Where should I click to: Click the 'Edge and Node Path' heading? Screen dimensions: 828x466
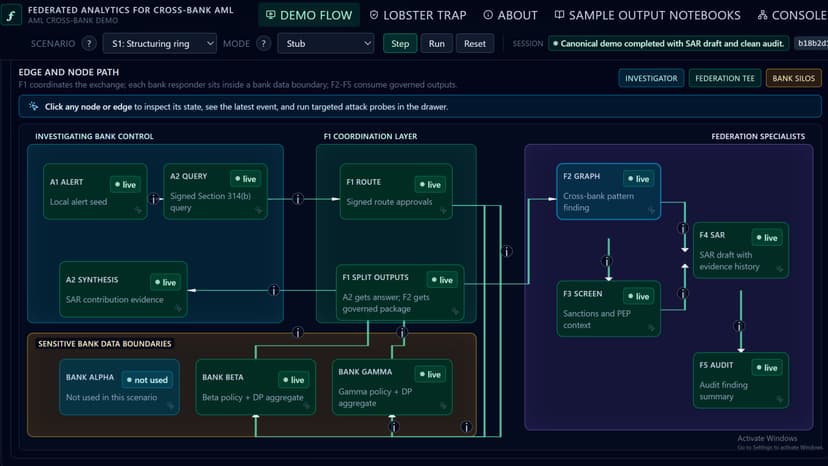pyautogui.click(x=69, y=72)
